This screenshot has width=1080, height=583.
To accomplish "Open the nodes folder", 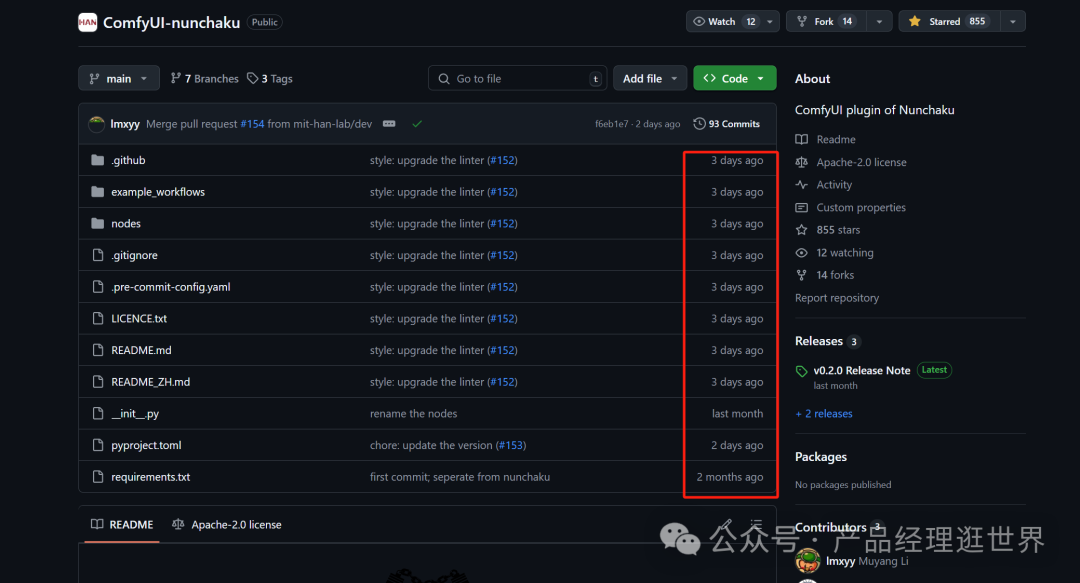I will pos(125,223).
